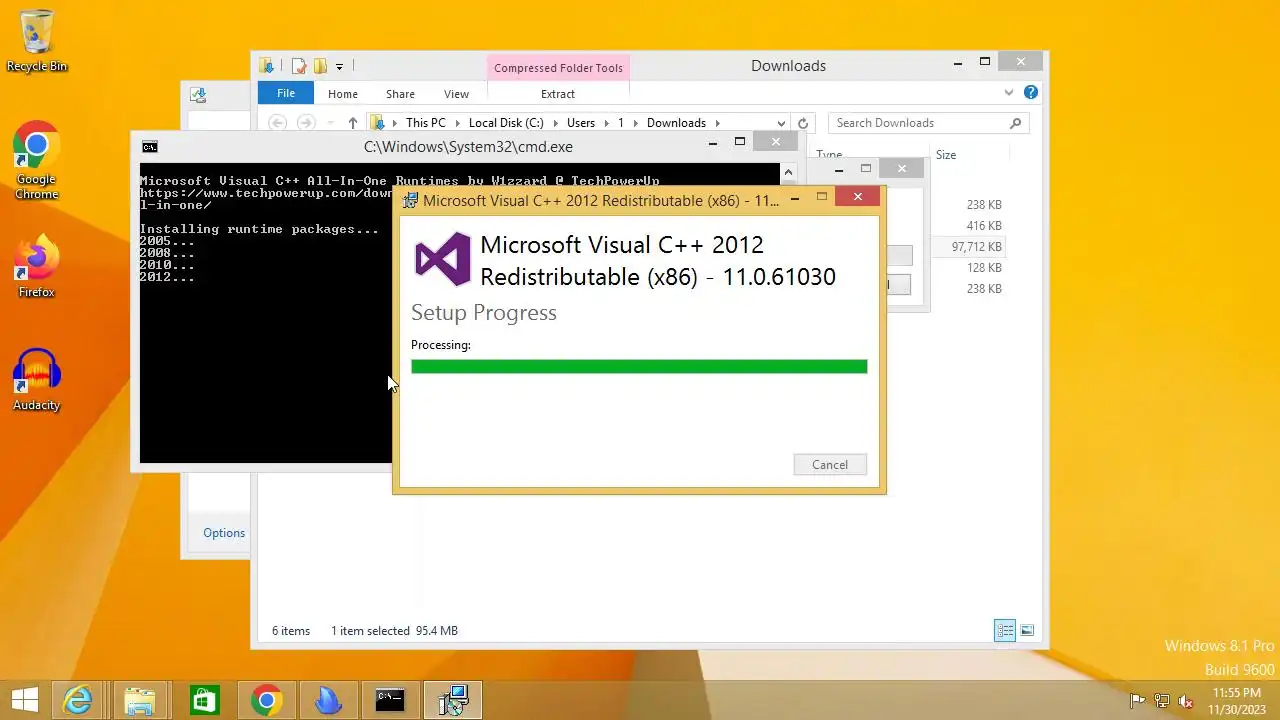The height and width of the screenshot is (720, 1280).
Task: Open the Extract ribbon tab
Action: pos(558,94)
